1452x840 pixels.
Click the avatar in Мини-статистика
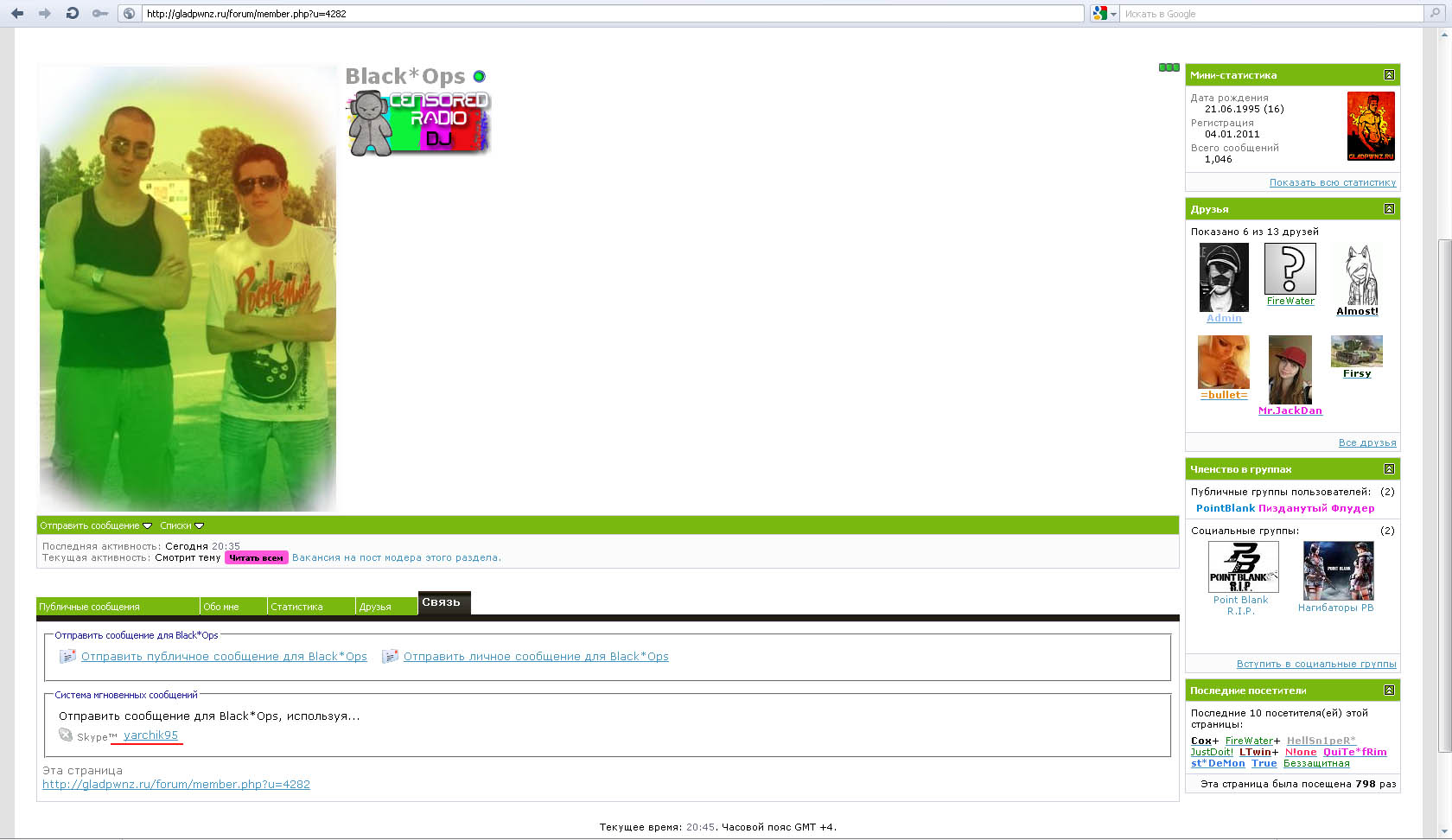[x=1371, y=126]
